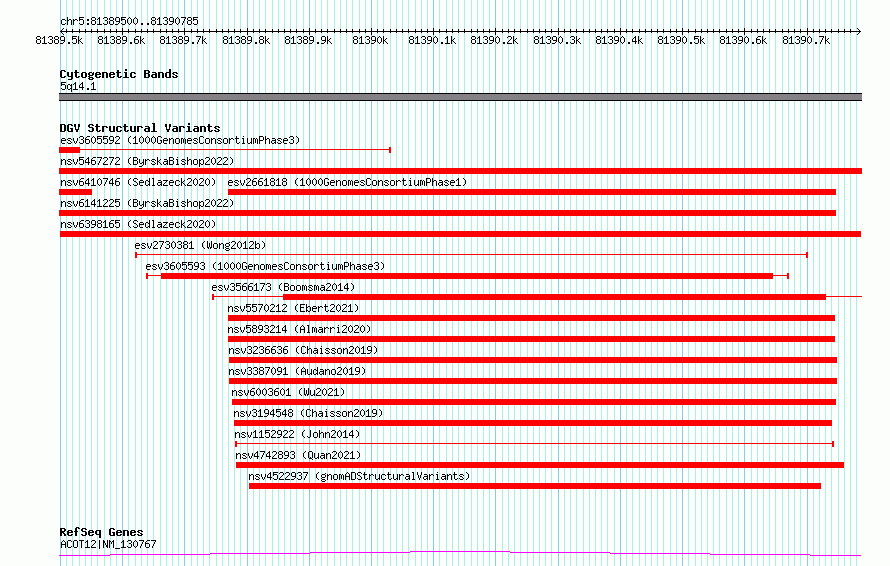Click the red bar under nsv4742893

[540, 465]
